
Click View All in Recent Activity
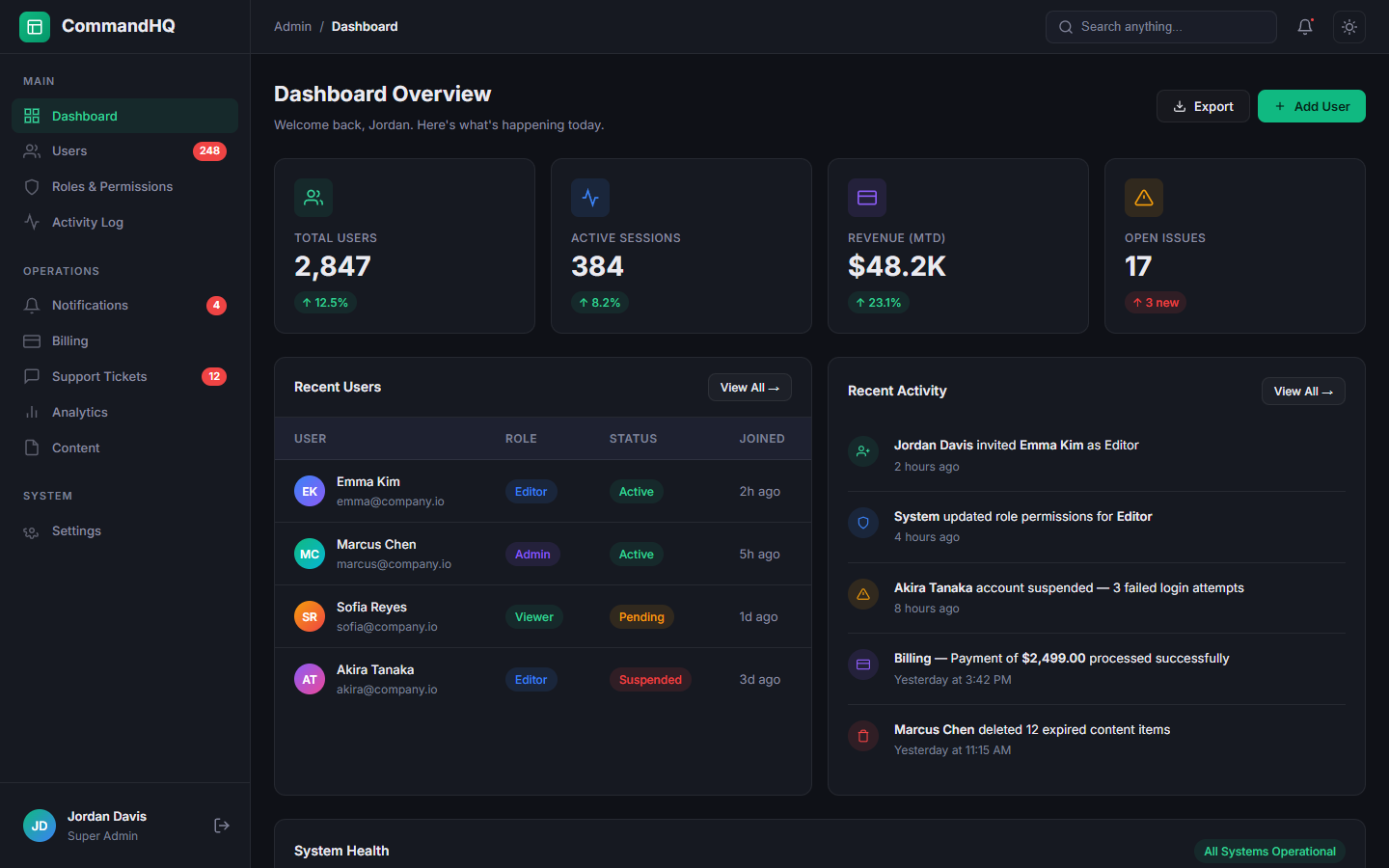pos(1303,392)
